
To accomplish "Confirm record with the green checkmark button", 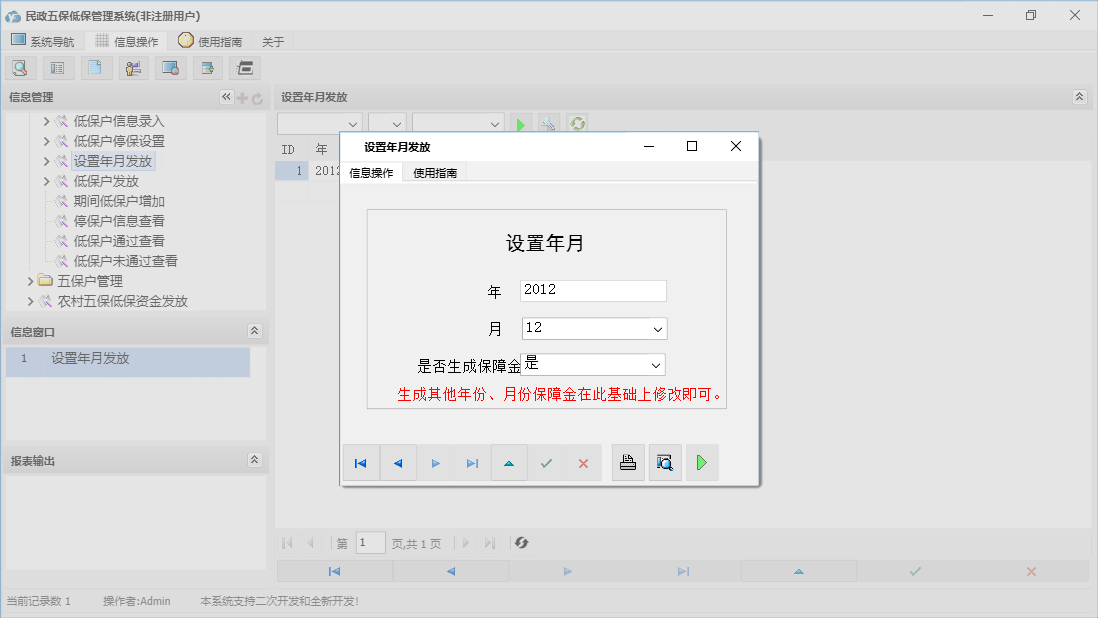I will pos(546,462).
